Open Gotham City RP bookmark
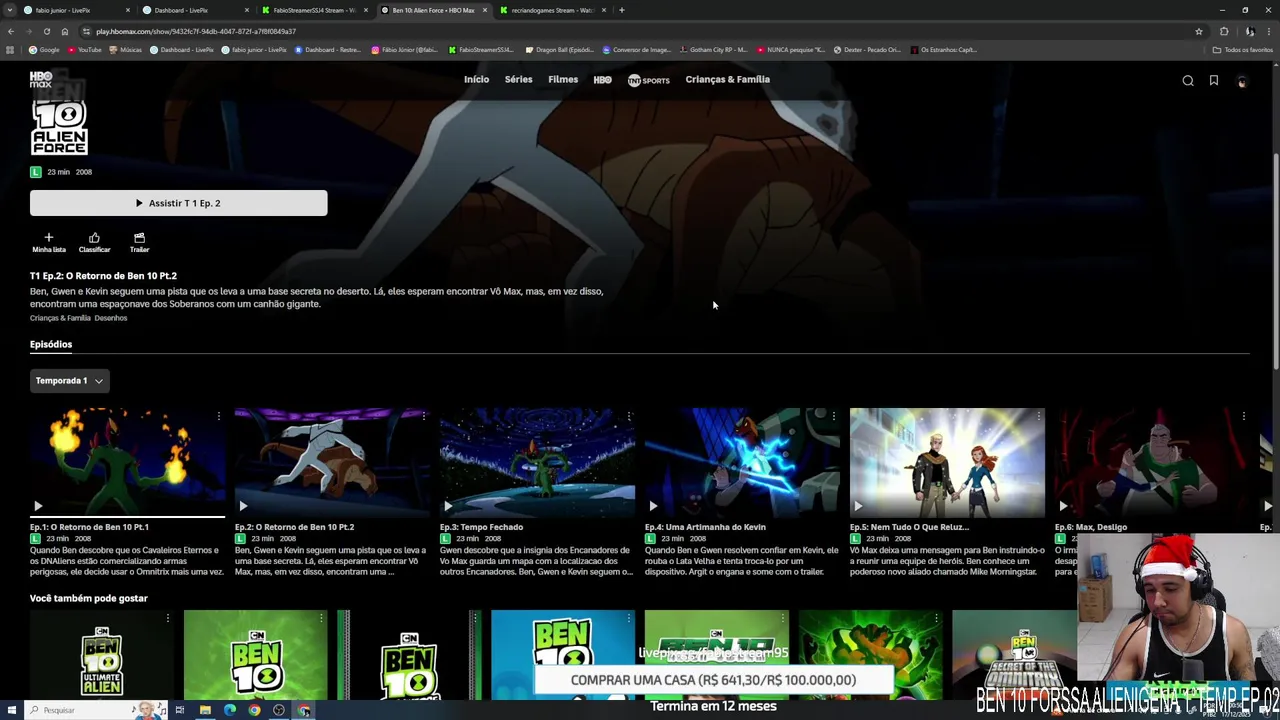The image size is (1280, 720). click(x=713, y=49)
